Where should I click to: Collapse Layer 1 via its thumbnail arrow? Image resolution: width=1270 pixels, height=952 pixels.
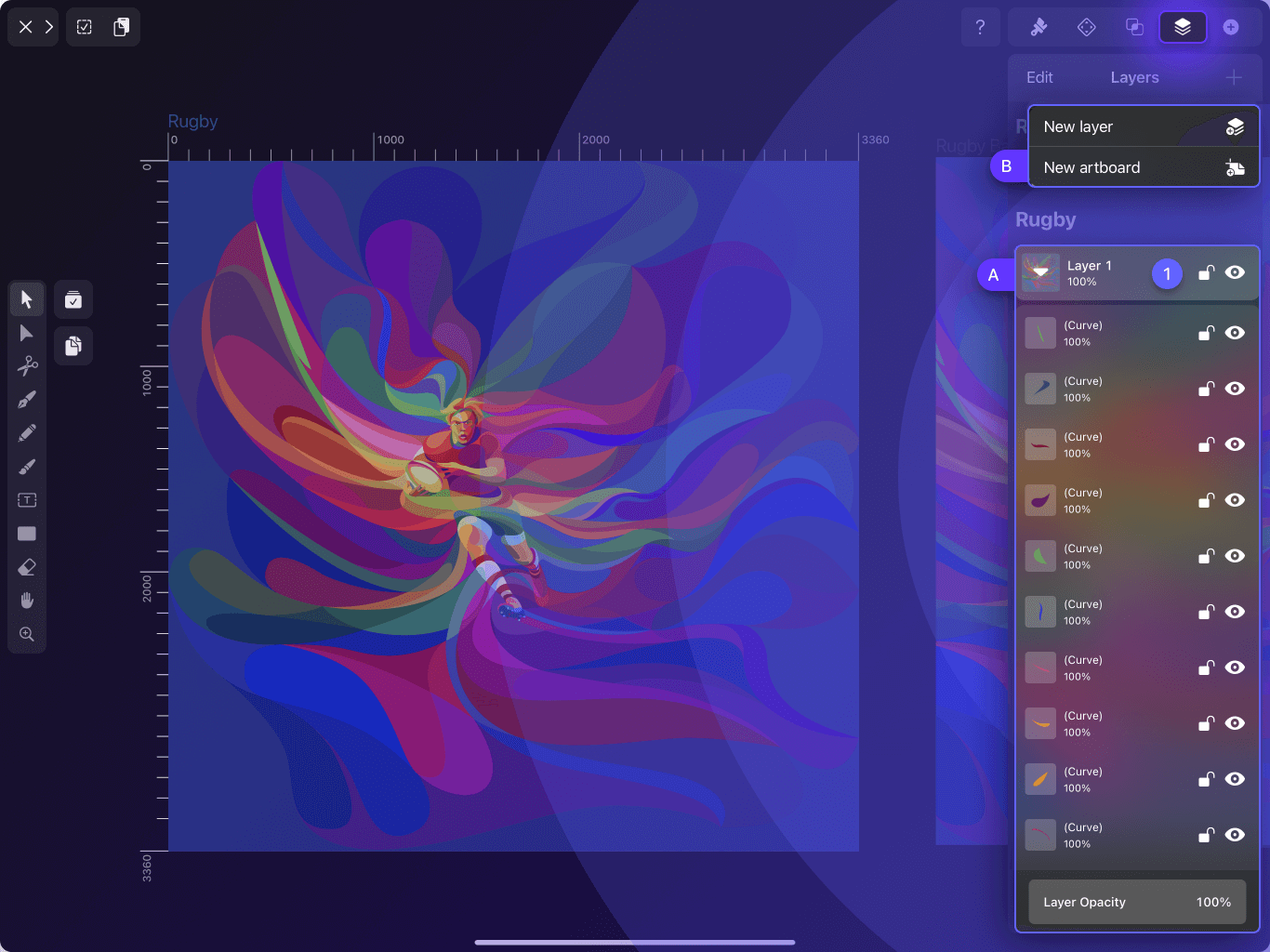[1041, 273]
